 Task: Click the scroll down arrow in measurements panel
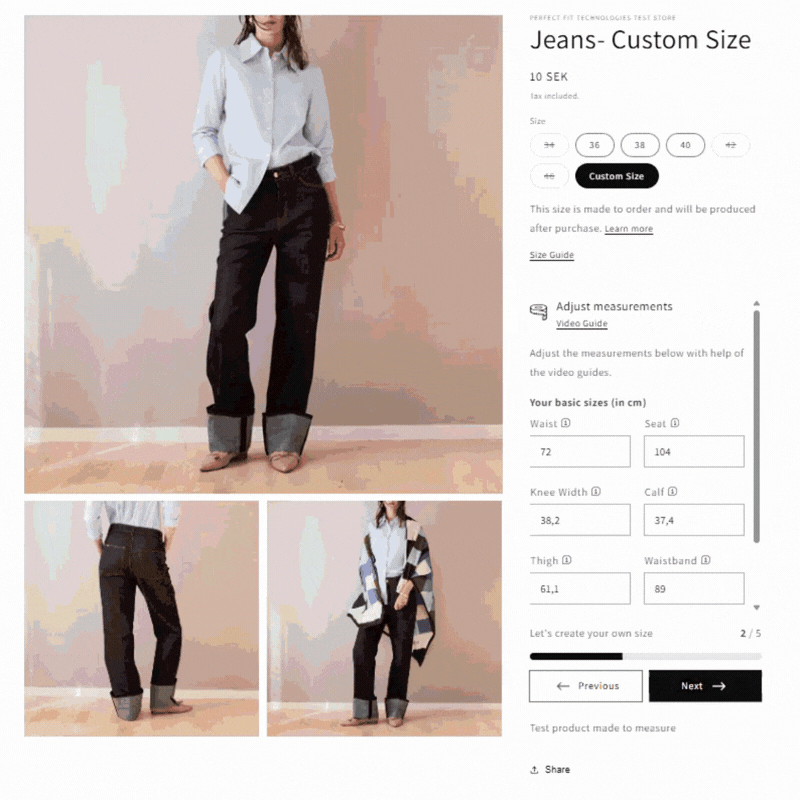(x=757, y=607)
